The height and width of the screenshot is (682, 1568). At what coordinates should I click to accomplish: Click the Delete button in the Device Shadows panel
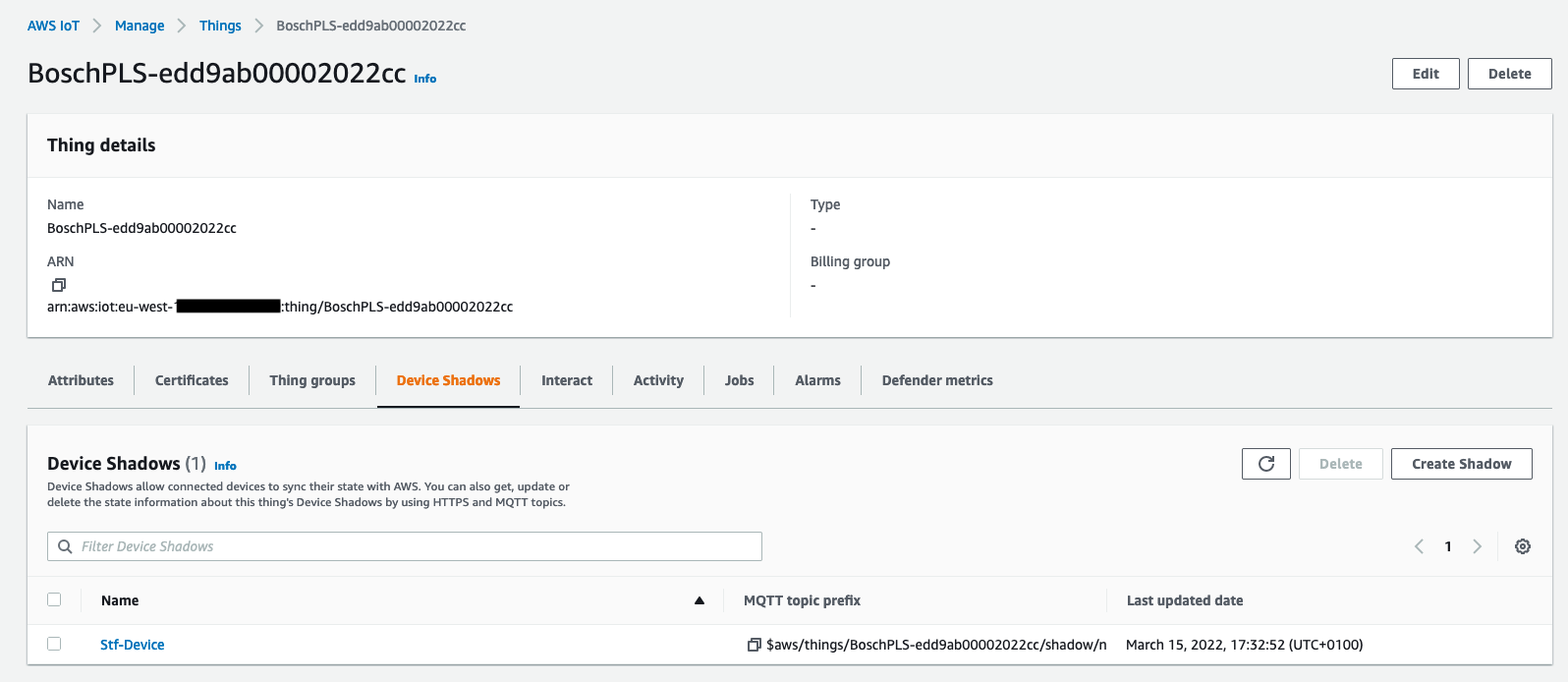tap(1340, 464)
